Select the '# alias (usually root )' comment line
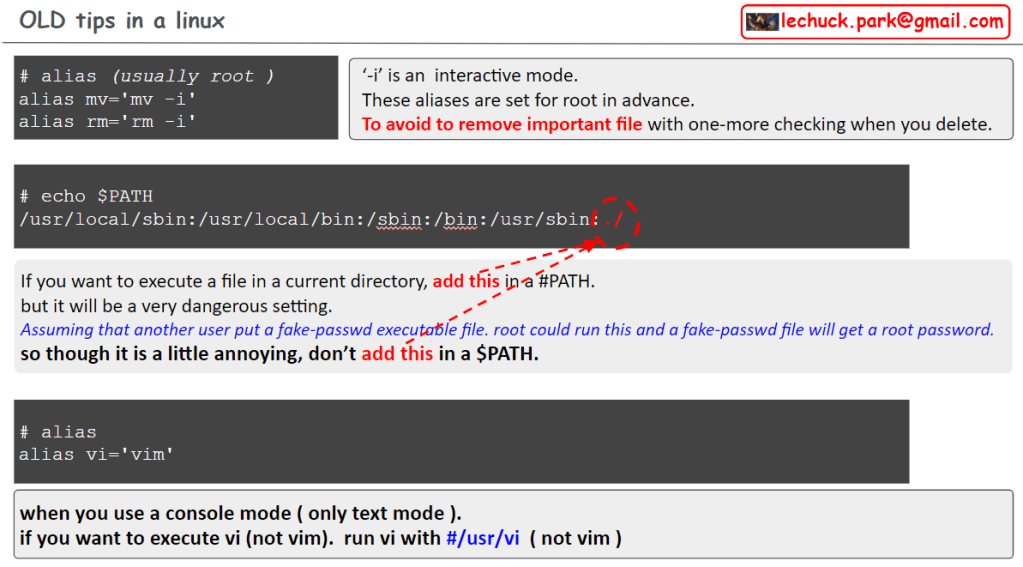Screen dimensions: 1023x567 click(x=146, y=76)
